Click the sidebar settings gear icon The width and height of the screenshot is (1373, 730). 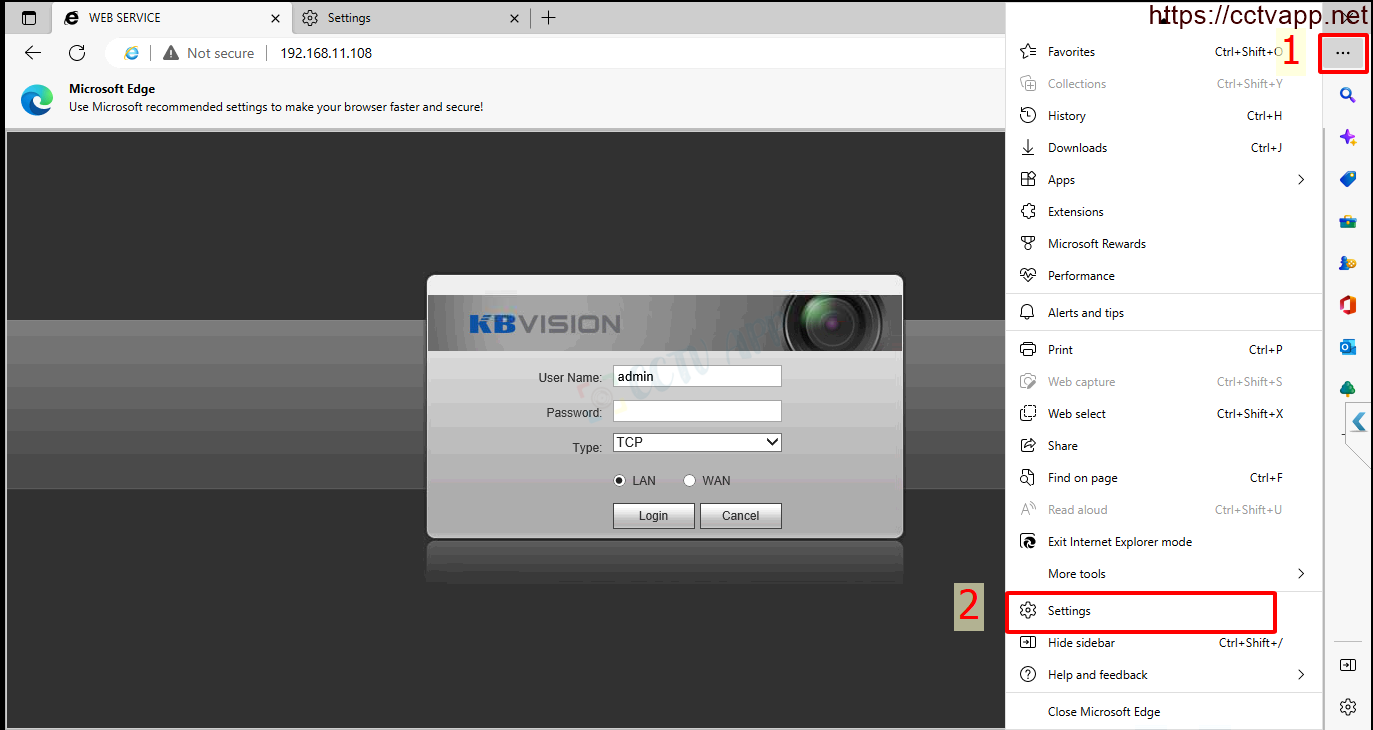[x=1347, y=707]
